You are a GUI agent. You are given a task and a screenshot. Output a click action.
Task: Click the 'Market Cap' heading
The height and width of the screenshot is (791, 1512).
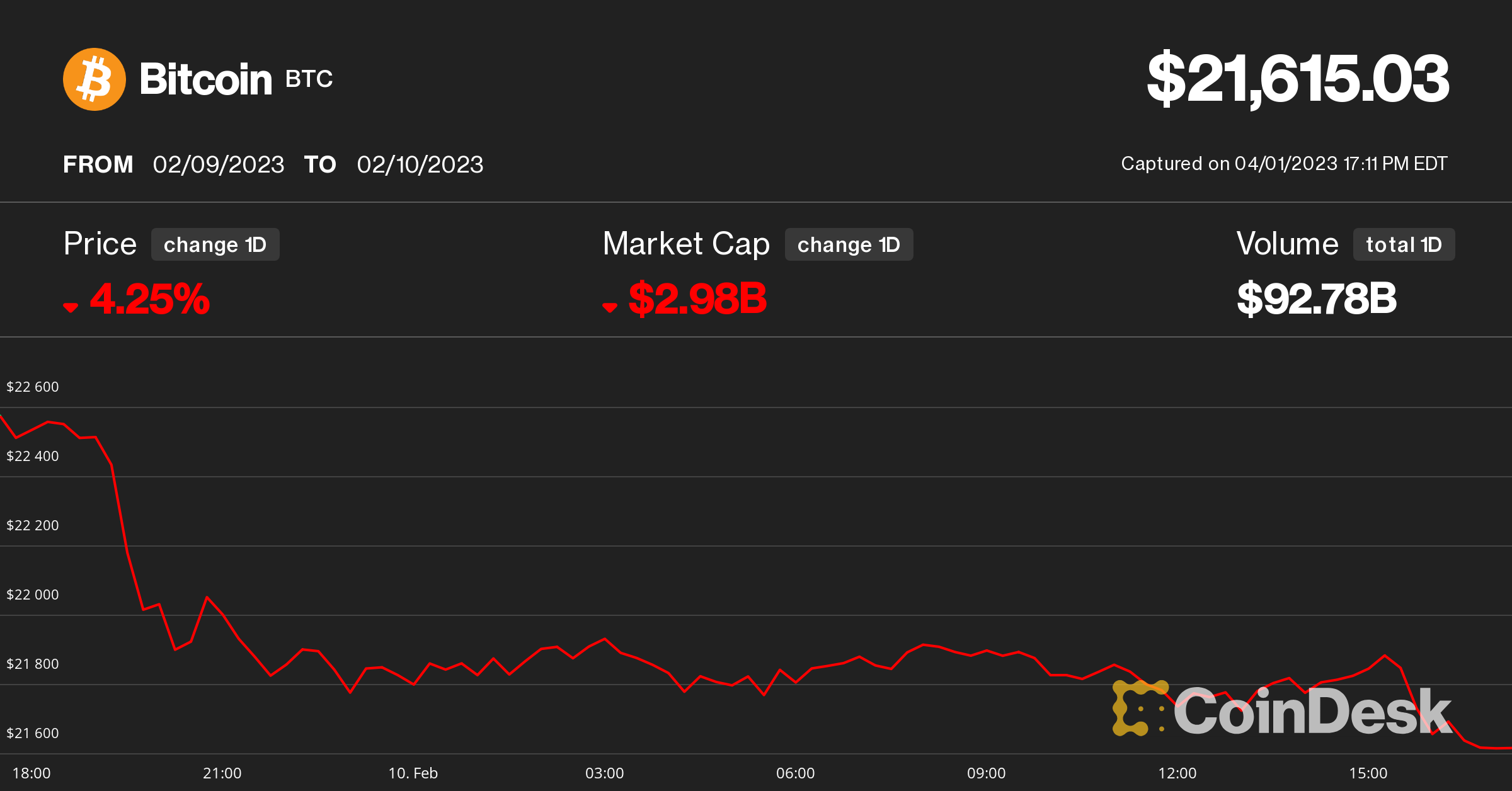(x=686, y=244)
